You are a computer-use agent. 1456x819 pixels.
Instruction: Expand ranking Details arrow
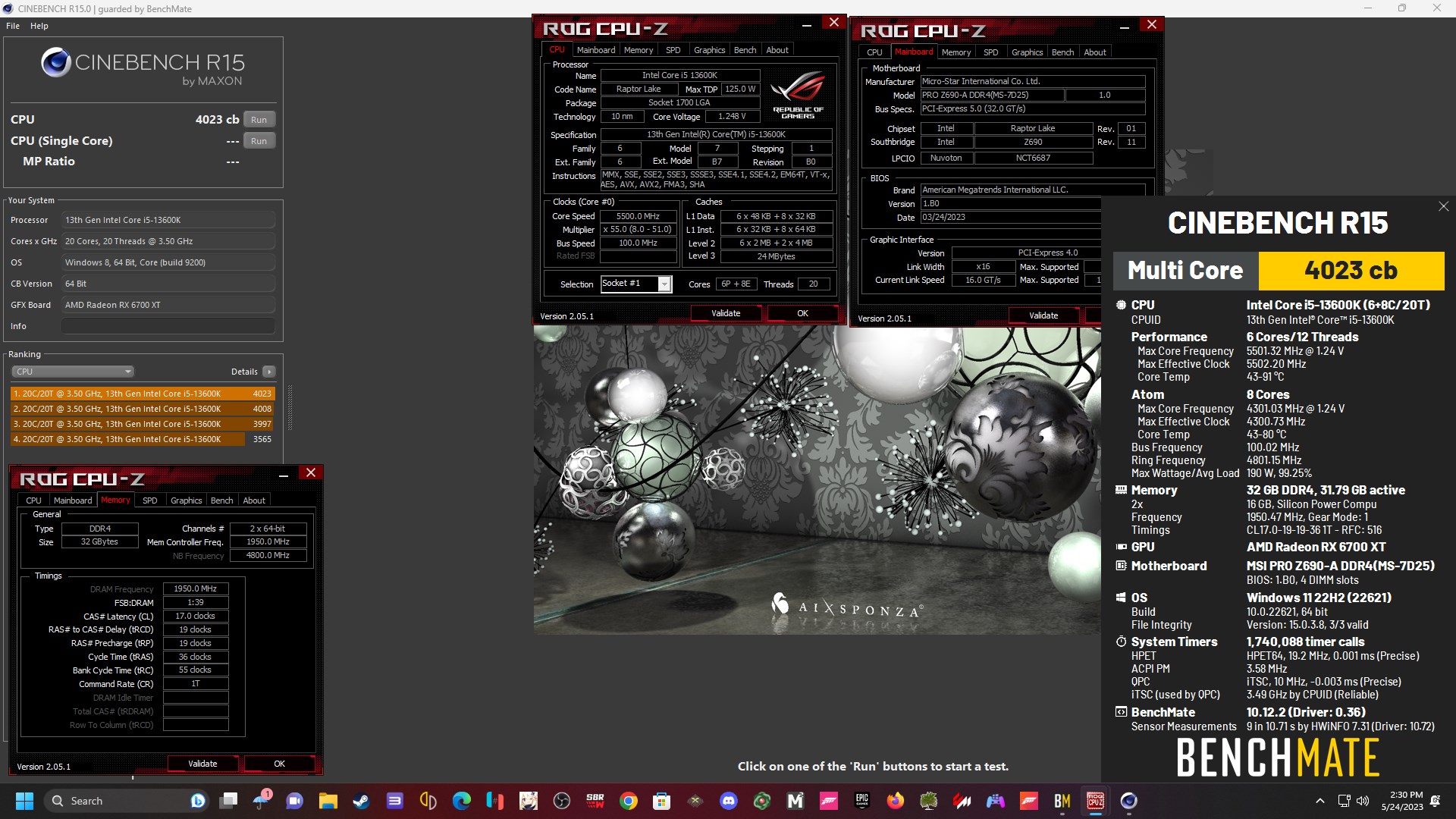(269, 372)
